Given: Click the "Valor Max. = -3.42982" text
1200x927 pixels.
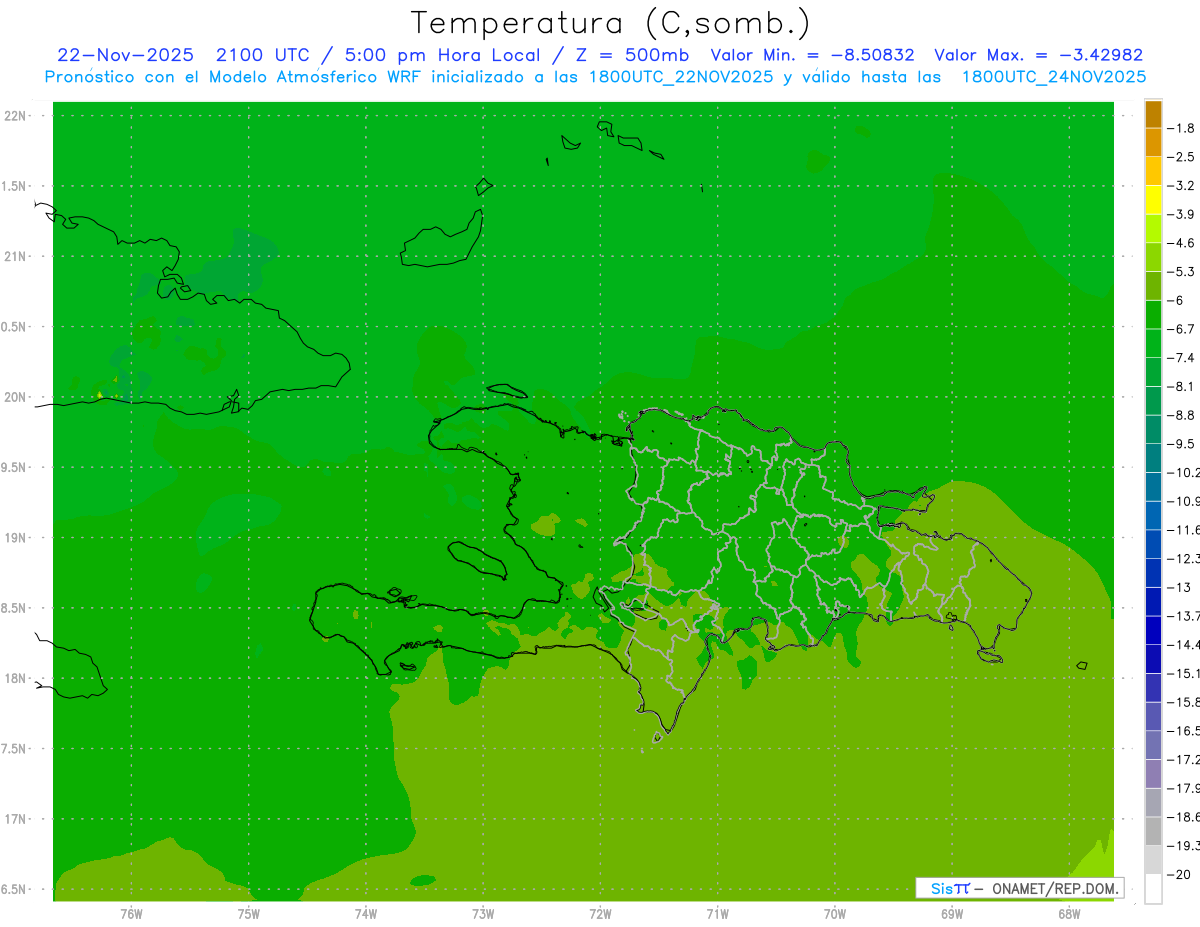Looking at the screenshot, I should point(1039,55).
